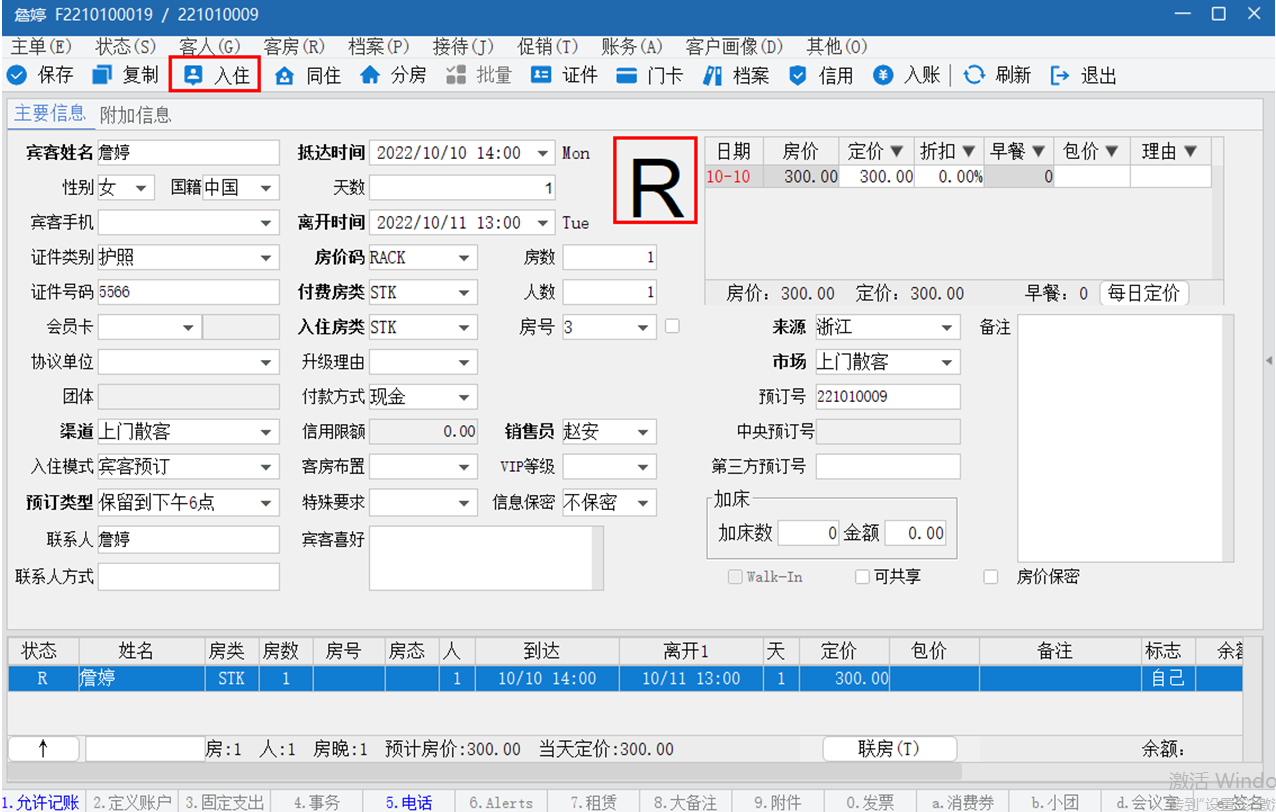Screen dimensions: 1276x812
Task: Click the 刷新 refresh icon
Action: [x=974, y=76]
